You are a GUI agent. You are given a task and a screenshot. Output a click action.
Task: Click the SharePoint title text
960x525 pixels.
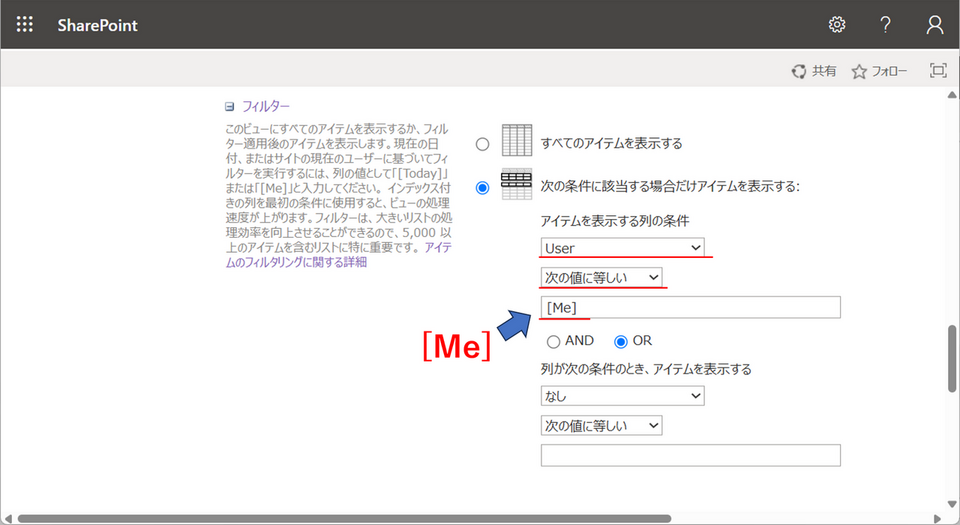pyautogui.click(x=97, y=25)
